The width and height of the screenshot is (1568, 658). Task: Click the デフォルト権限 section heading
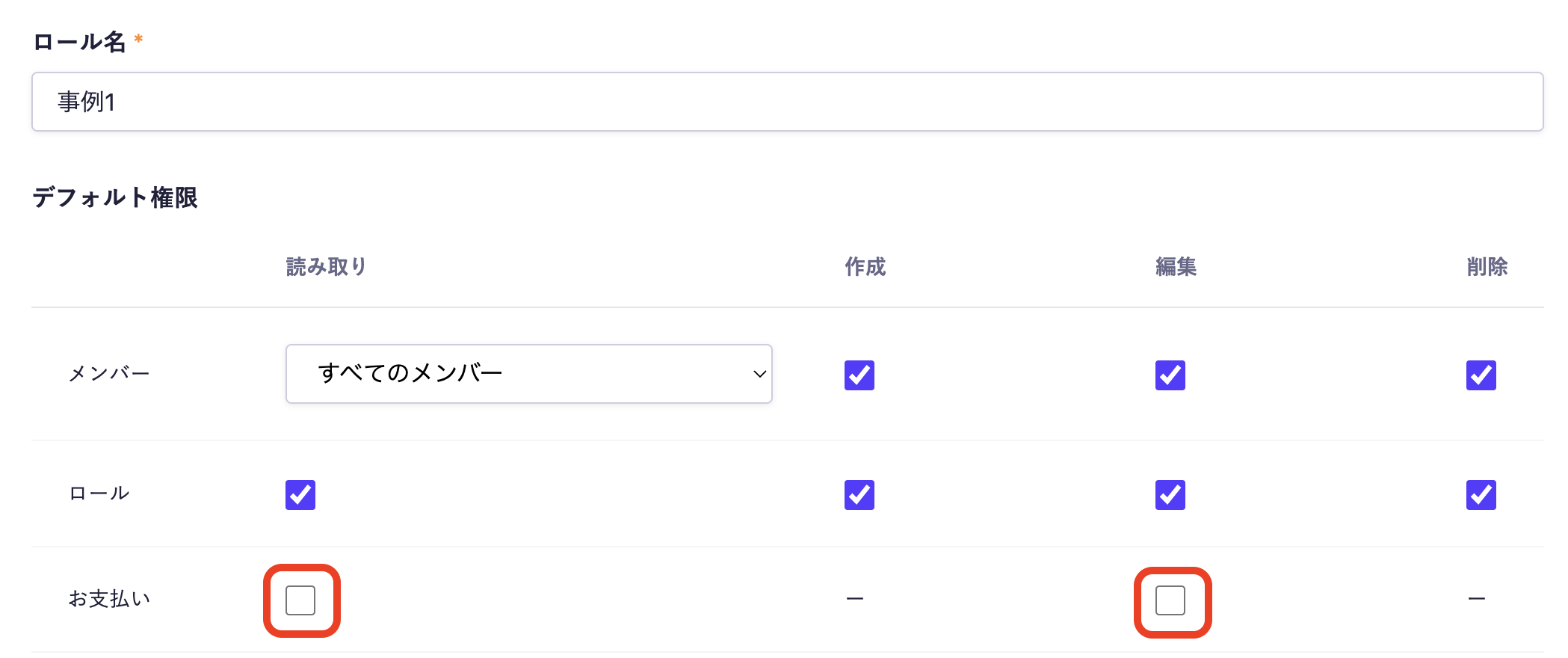(115, 198)
